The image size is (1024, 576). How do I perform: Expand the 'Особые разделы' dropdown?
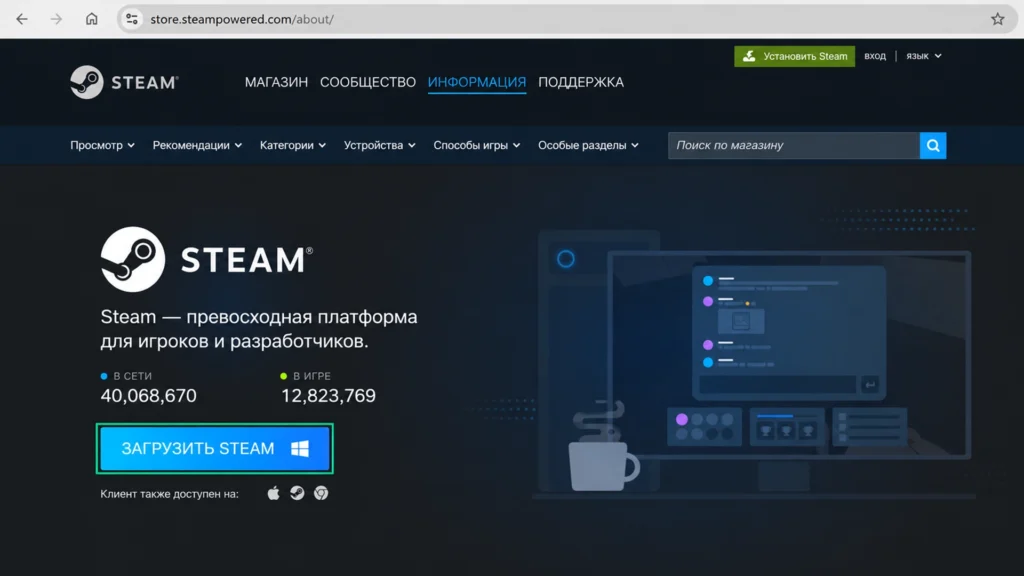tap(588, 145)
